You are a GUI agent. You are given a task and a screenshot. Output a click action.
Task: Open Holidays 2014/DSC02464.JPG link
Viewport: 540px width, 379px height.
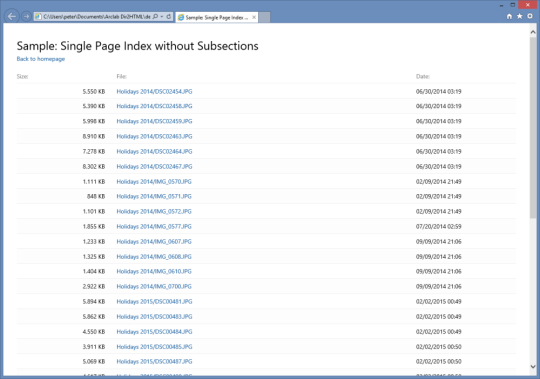(x=154, y=151)
